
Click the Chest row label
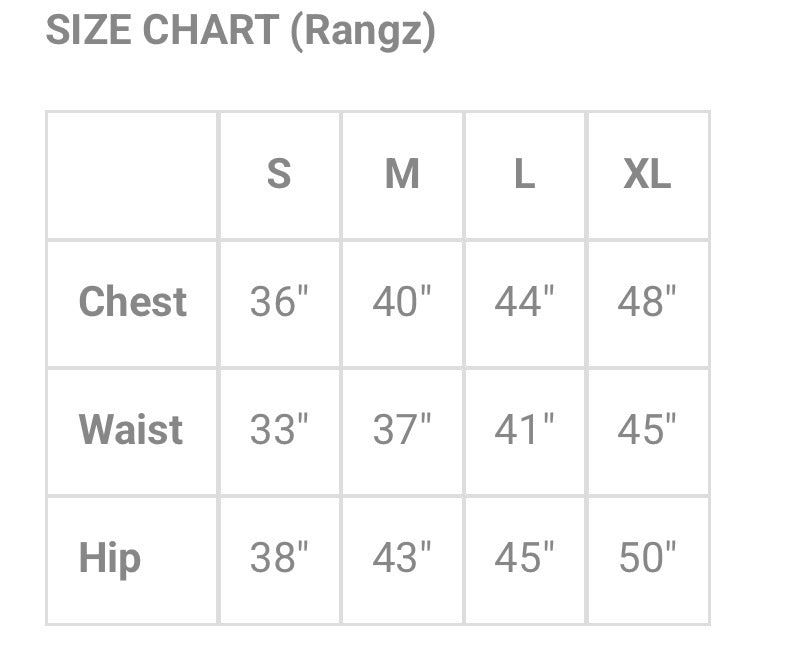tap(132, 302)
